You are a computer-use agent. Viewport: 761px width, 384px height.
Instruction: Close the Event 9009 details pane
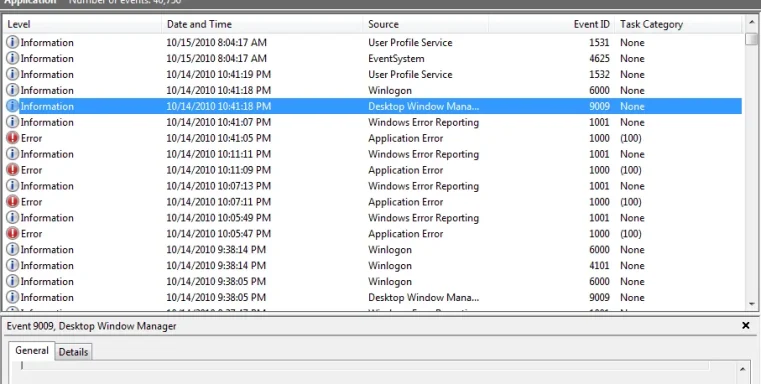746,326
